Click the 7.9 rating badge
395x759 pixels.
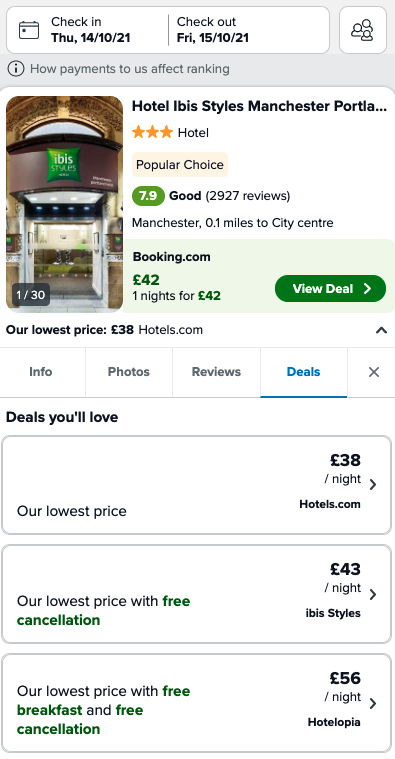[148, 196]
